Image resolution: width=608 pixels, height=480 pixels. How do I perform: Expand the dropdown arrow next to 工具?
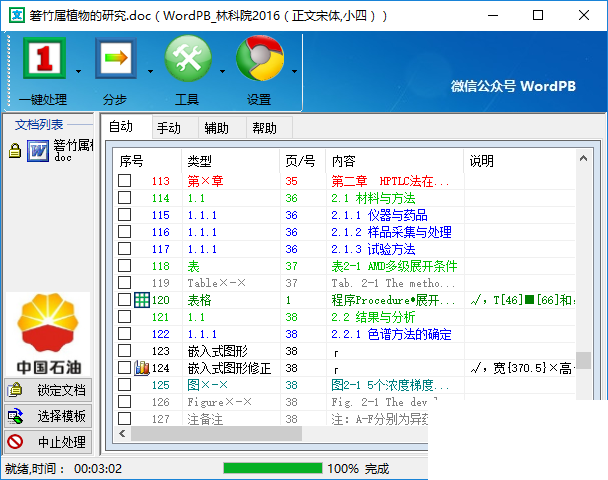click(x=222, y=71)
